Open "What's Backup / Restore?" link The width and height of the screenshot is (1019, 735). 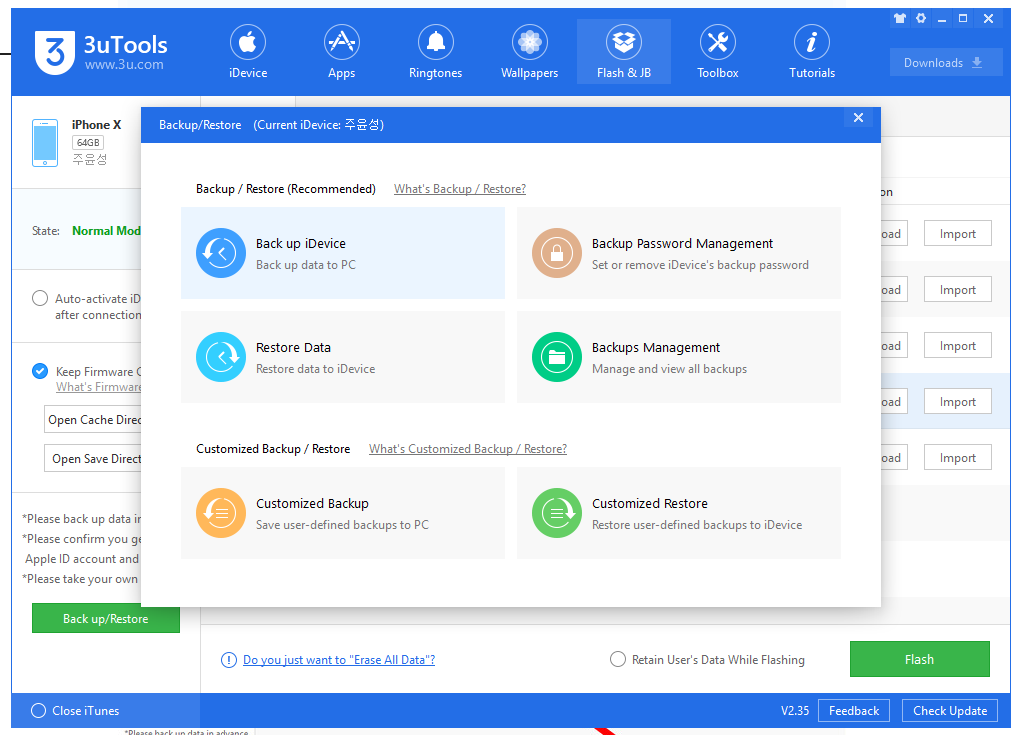[x=459, y=189]
